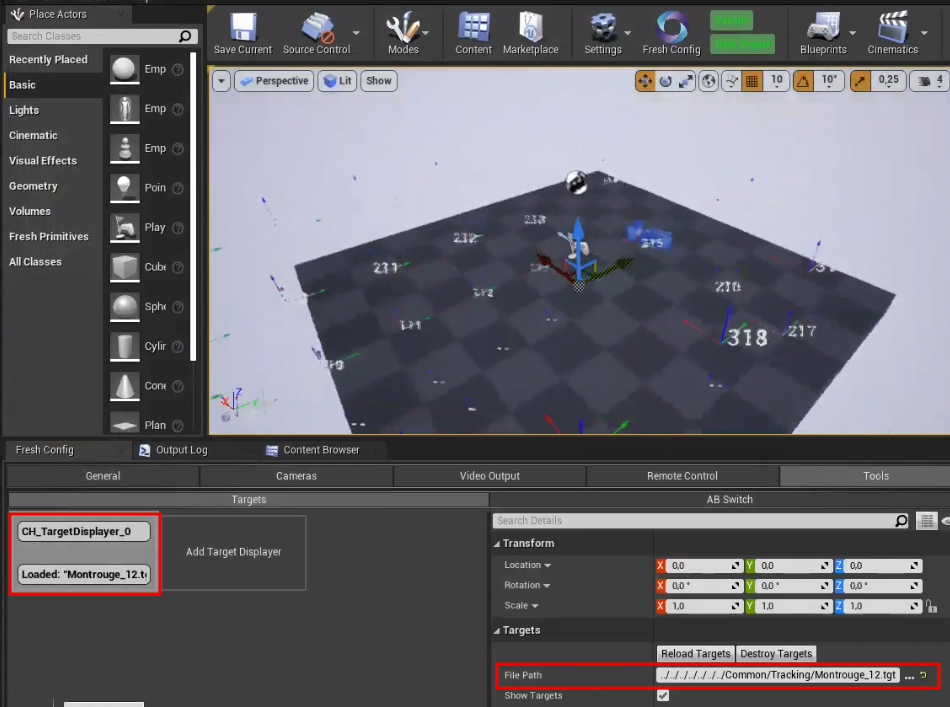
Task: Select the Cube primitive icon
Action: pyautogui.click(x=124, y=267)
